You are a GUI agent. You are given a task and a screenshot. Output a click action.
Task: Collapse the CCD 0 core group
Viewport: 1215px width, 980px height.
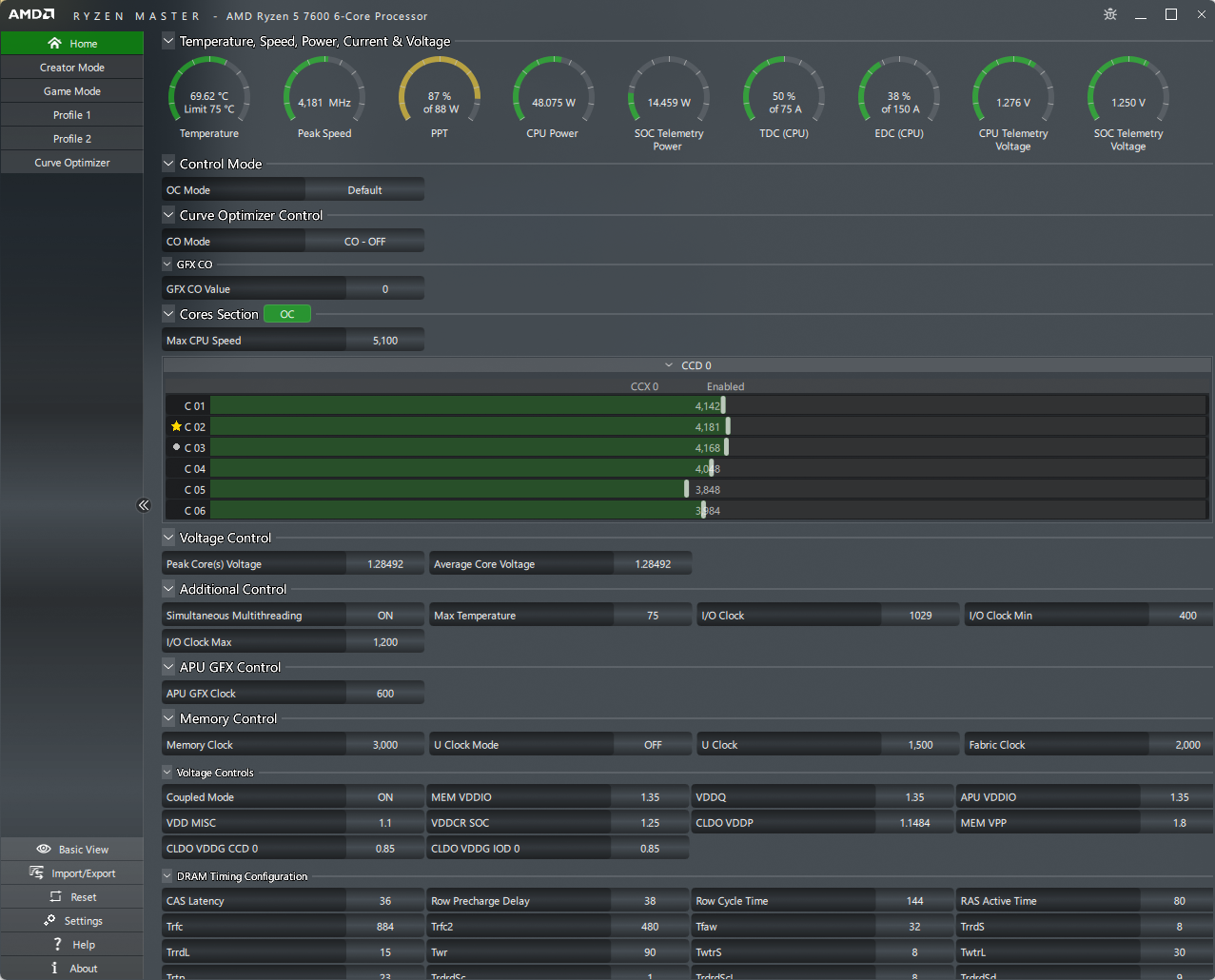click(670, 365)
